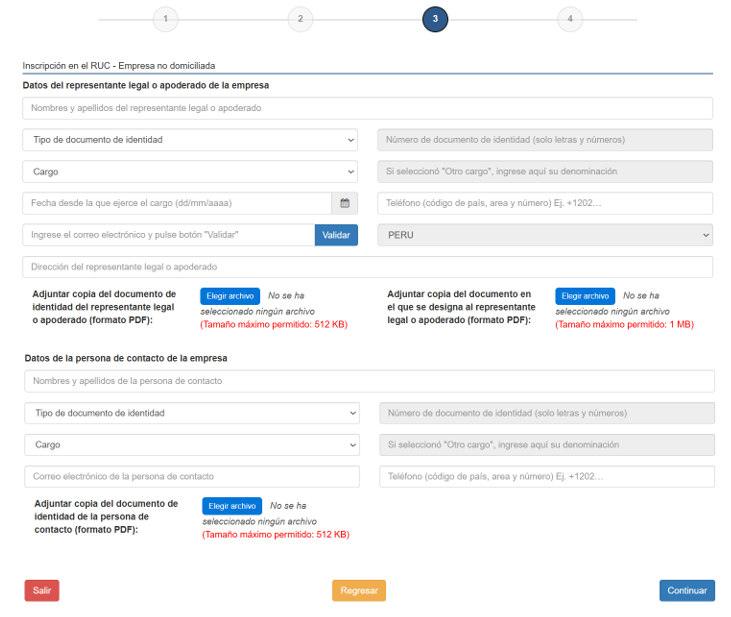This screenshot has width=731, height=617.
Task: Click the orange Regresar button
Action: pos(359,591)
